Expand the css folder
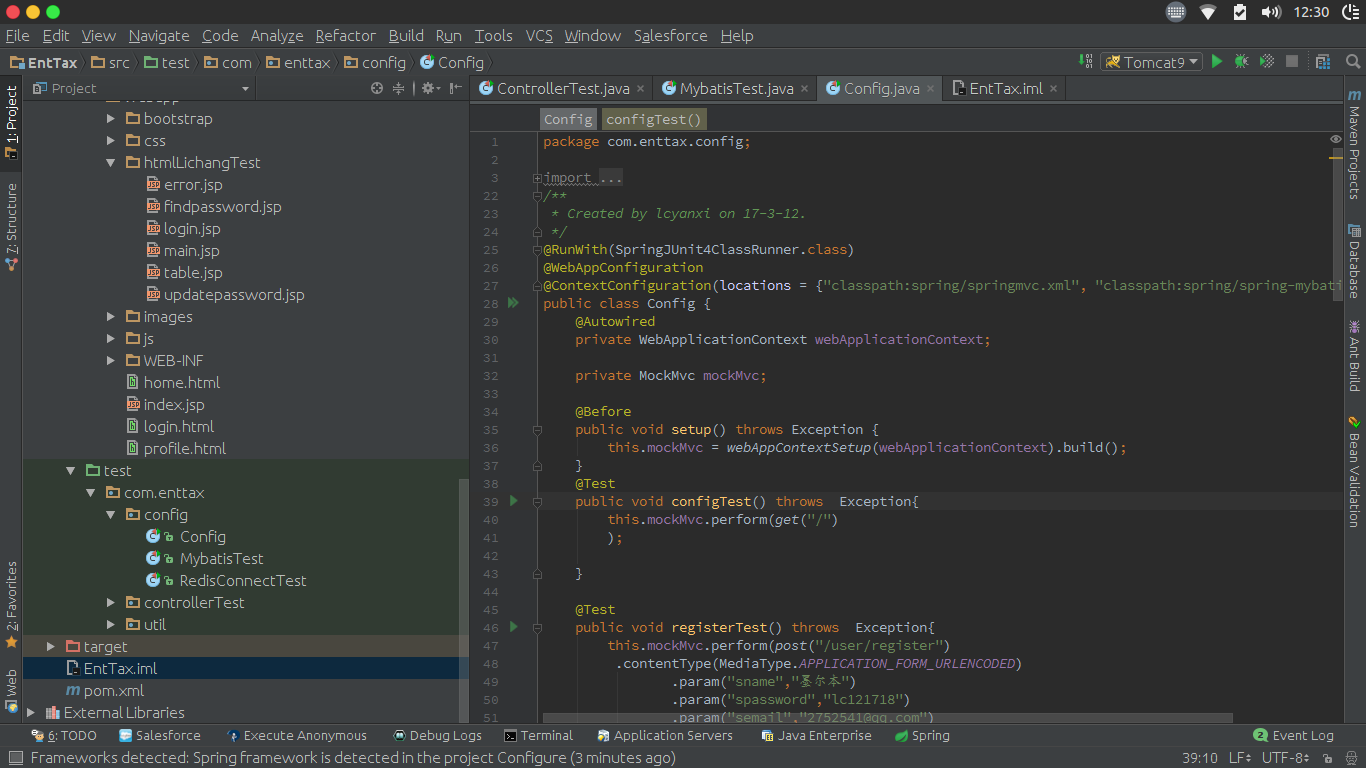Image resolution: width=1366 pixels, height=768 pixels. (x=111, y=140)
